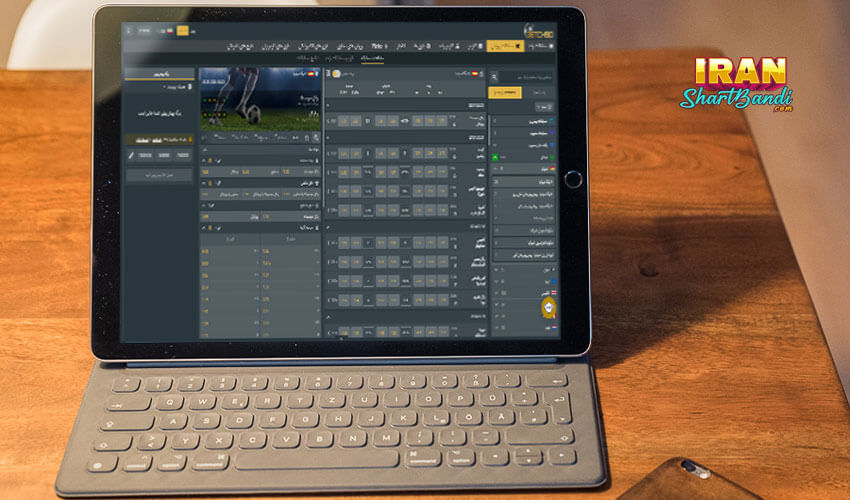Switch to the sub-tab beside the underlined one

click(341, 59)
